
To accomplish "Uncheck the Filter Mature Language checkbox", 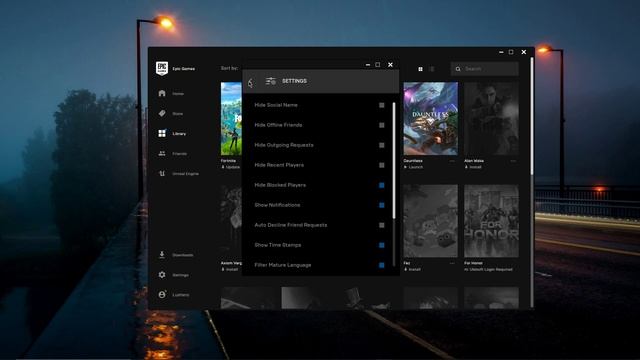I will (382, 265).
